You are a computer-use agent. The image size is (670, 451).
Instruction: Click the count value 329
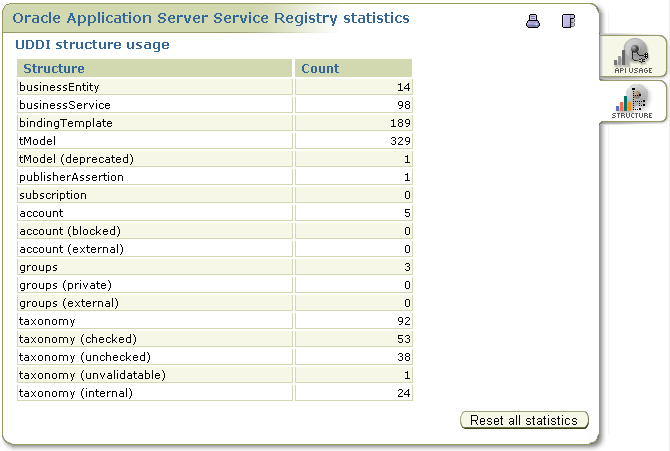400,141
